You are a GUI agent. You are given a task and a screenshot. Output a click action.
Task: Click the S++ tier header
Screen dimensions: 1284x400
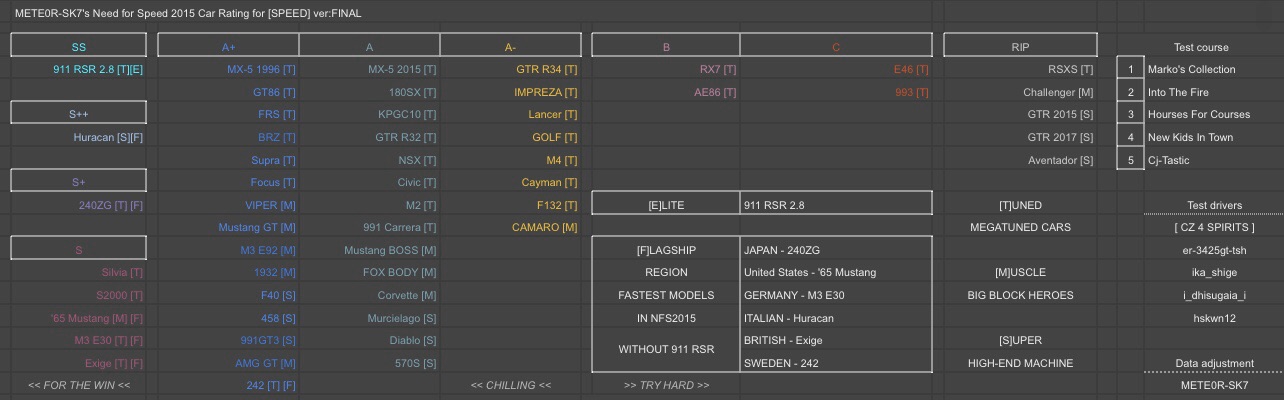tap(79, 114)
